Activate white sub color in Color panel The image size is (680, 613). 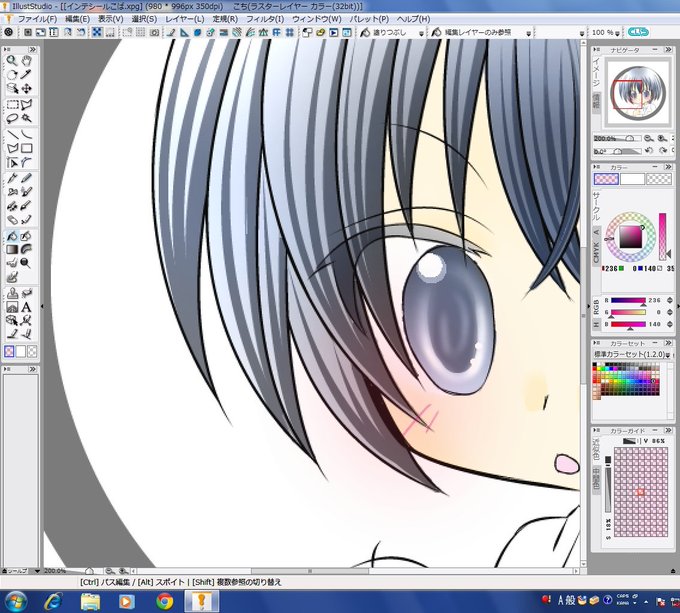(x=632, y=179)
